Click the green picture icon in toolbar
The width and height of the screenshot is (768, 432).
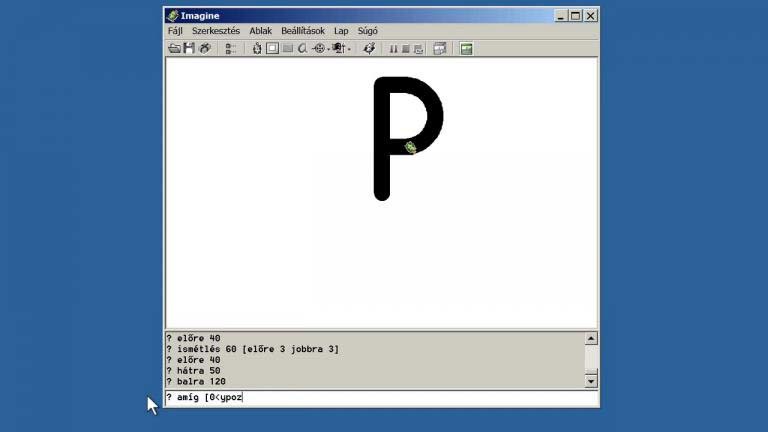tap(466, 48)
